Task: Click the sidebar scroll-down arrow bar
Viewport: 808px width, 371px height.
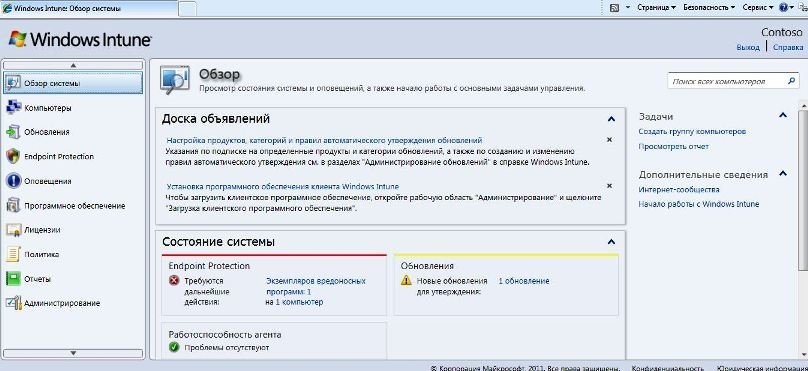Action: 73,353
